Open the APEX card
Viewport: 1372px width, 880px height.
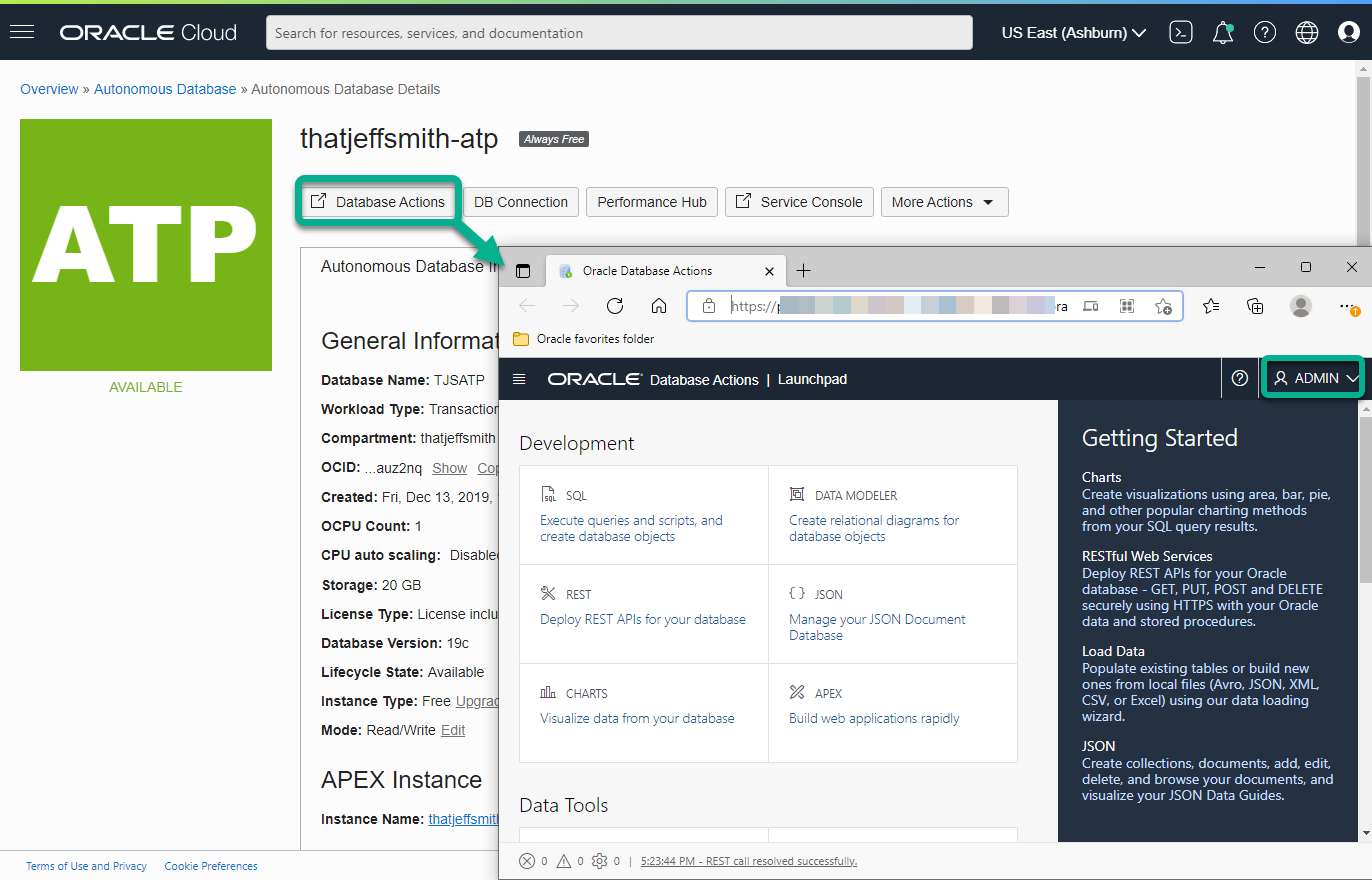(x=893, y=713)
